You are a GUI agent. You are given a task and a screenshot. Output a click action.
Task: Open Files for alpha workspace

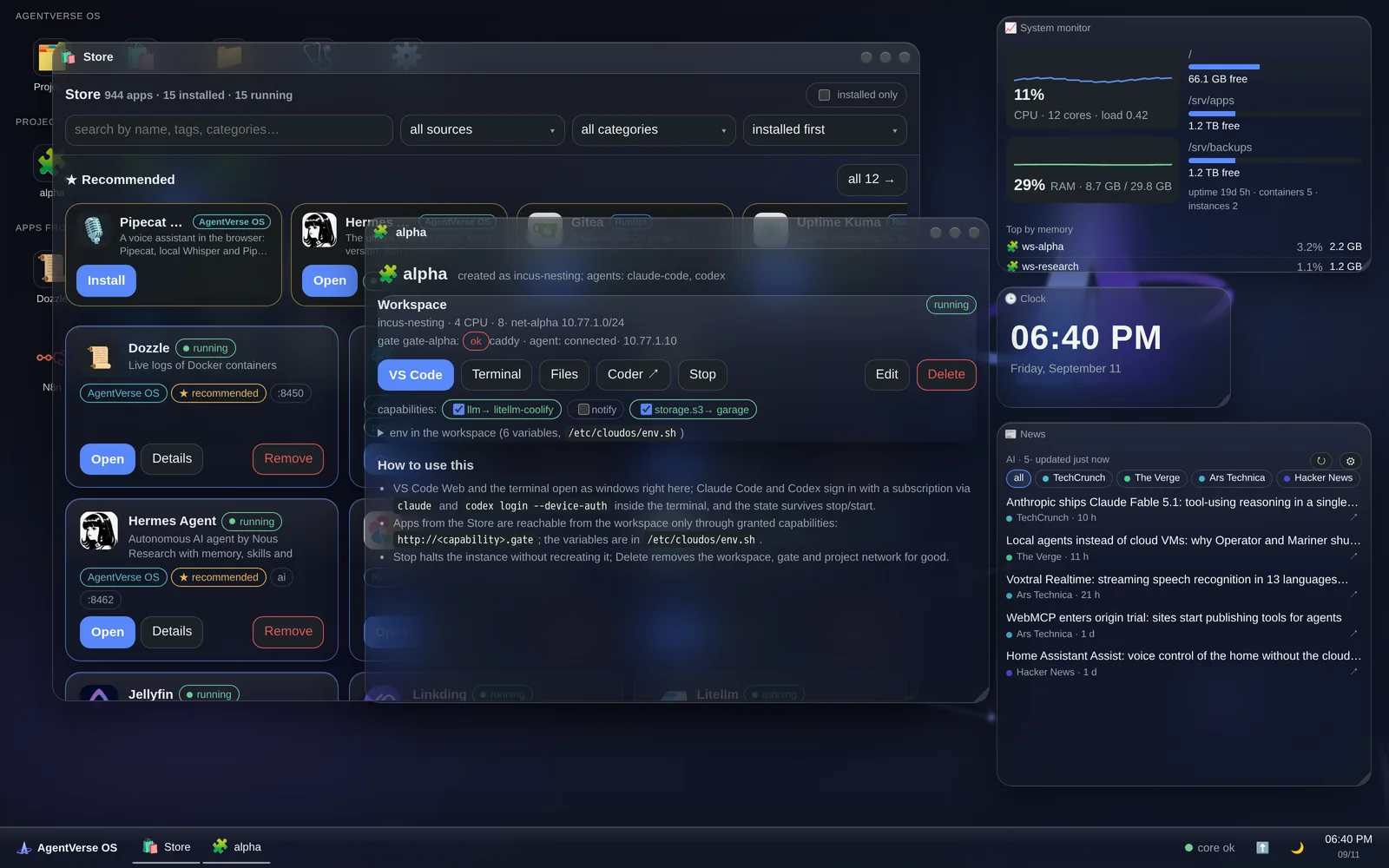pyautogui.click(x=564, y=374)
